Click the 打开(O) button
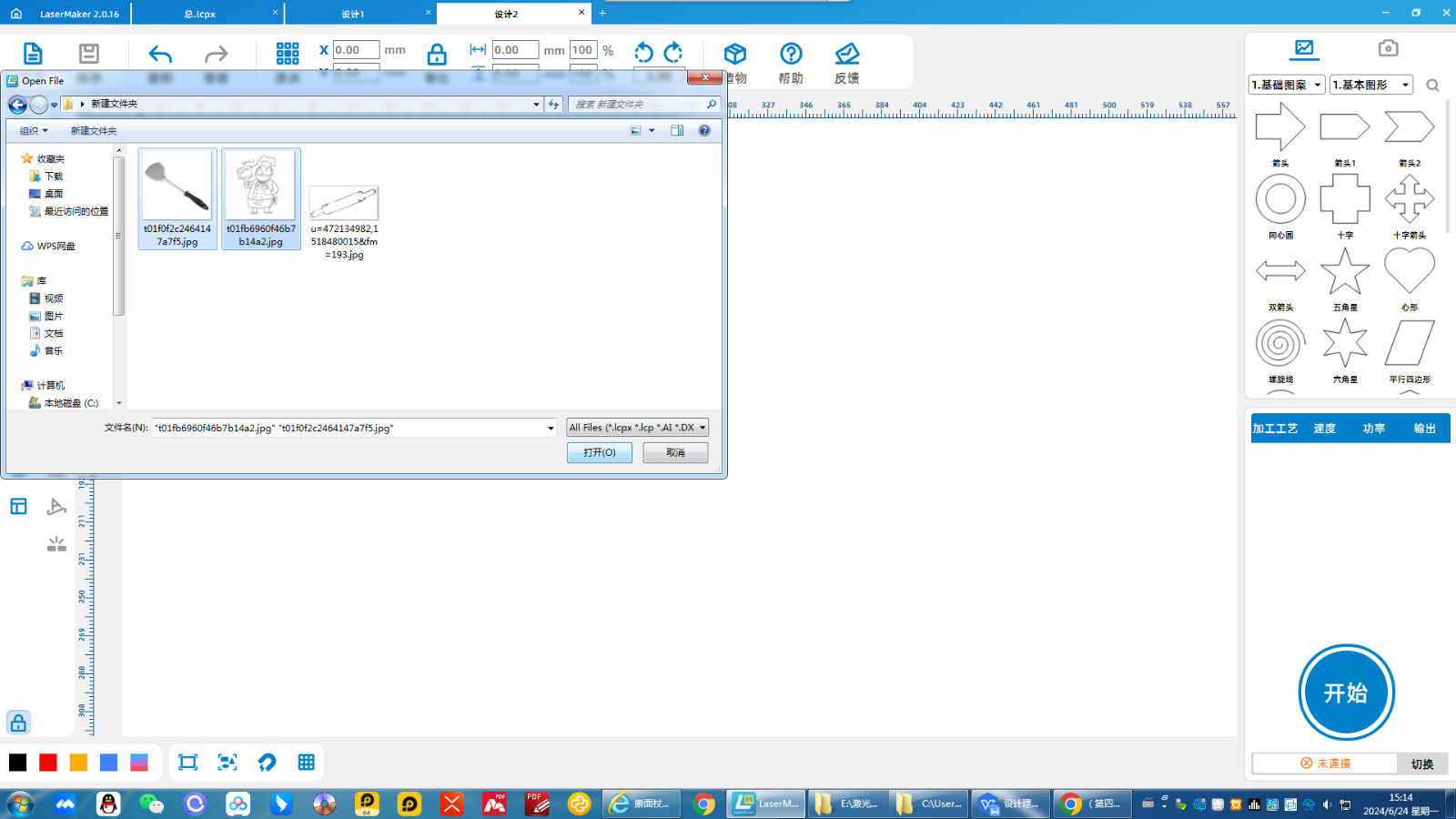This screenshot has width=1456, height=819. pyautogui.click(x=599, y=452)
